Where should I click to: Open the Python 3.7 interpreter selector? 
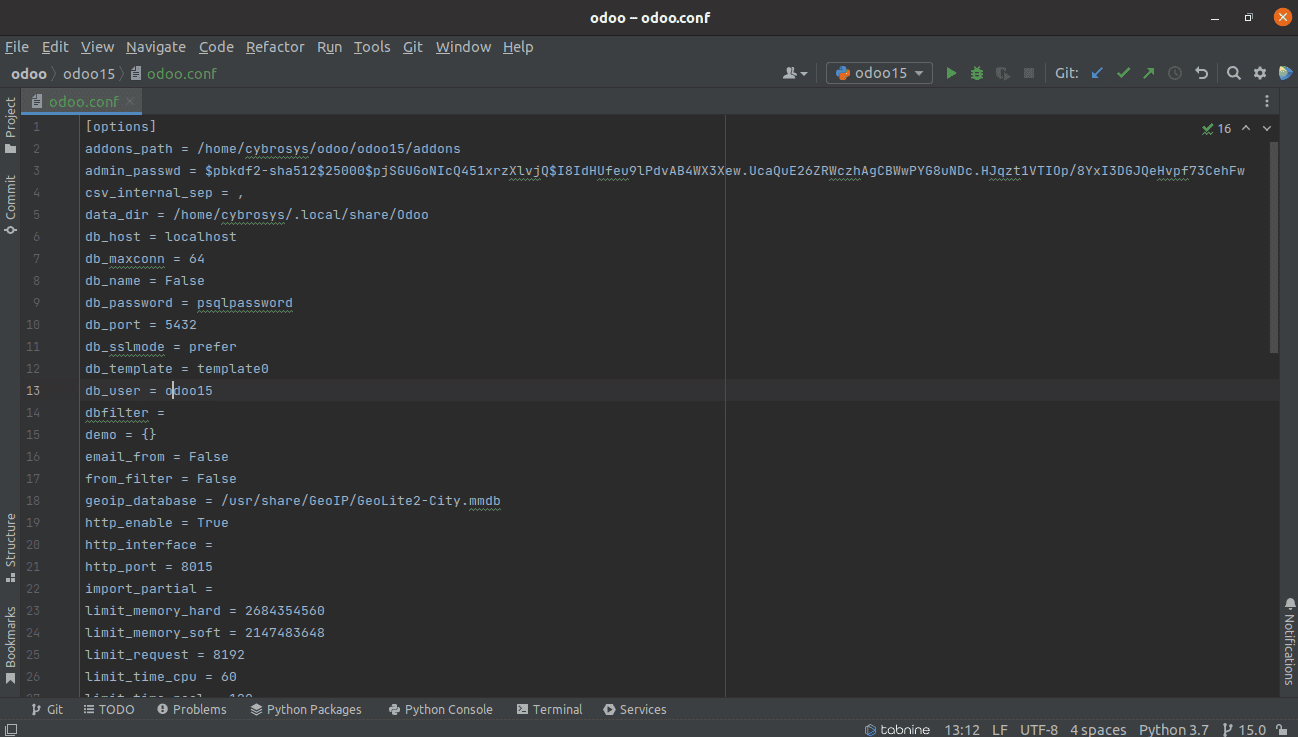pyautogui.click(x=1173, y=729)
